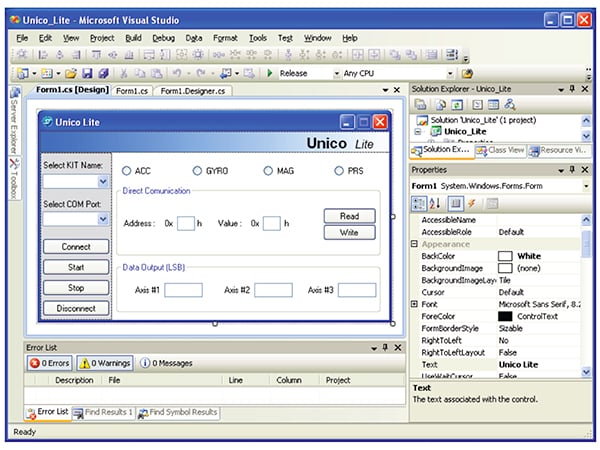This screenshot has width=600, height=450.
Task: Open the Select COM Port combo box
Action: 103,219
